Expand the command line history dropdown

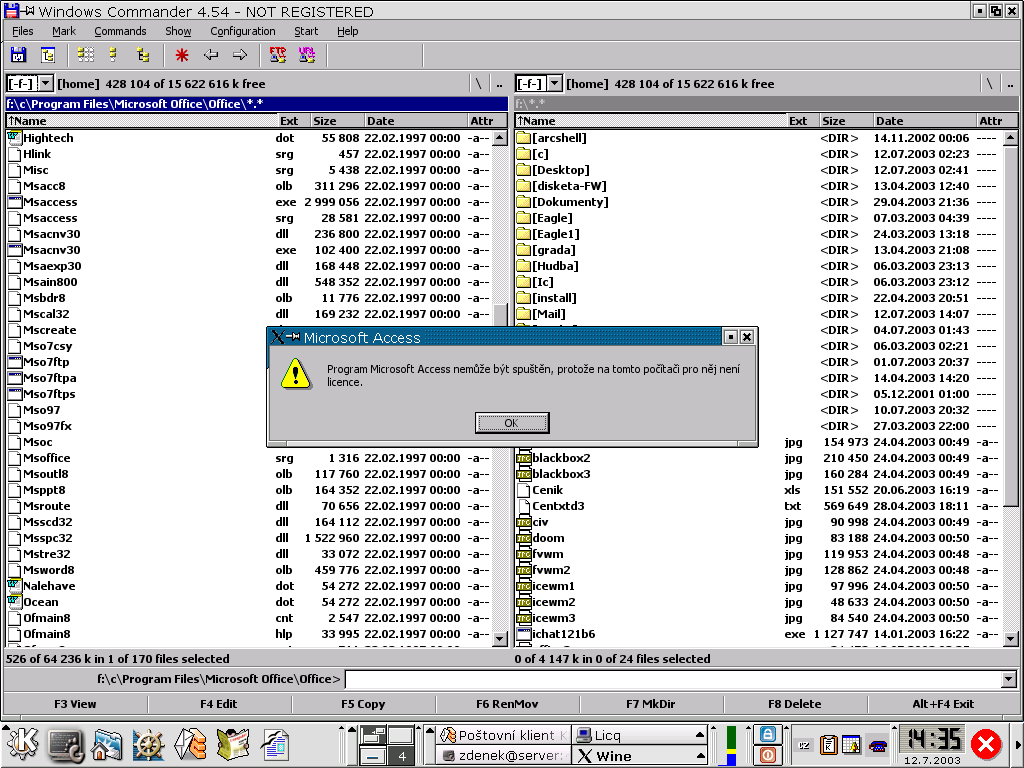pos(1008,679)
